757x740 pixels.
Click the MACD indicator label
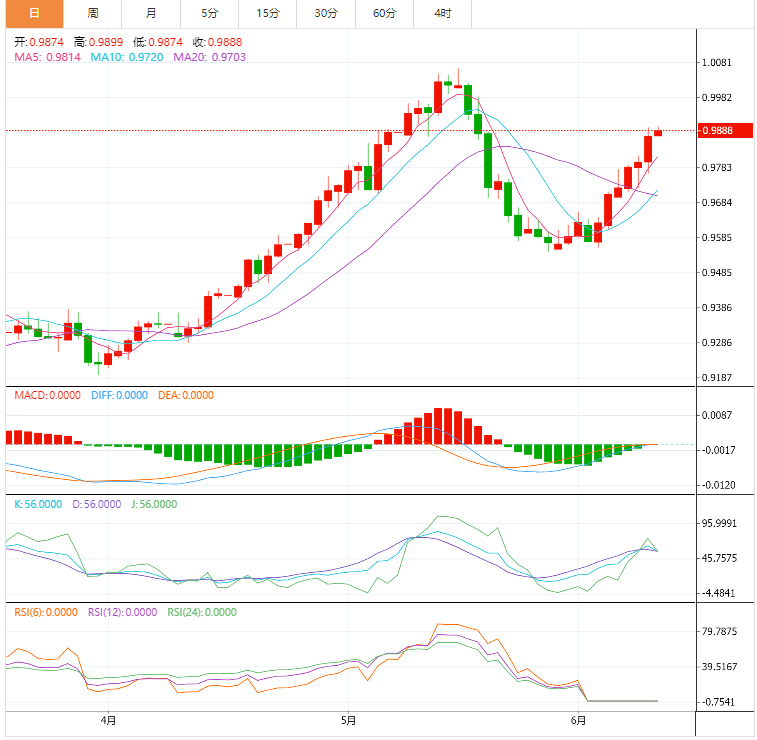click(x=47, y=395)
